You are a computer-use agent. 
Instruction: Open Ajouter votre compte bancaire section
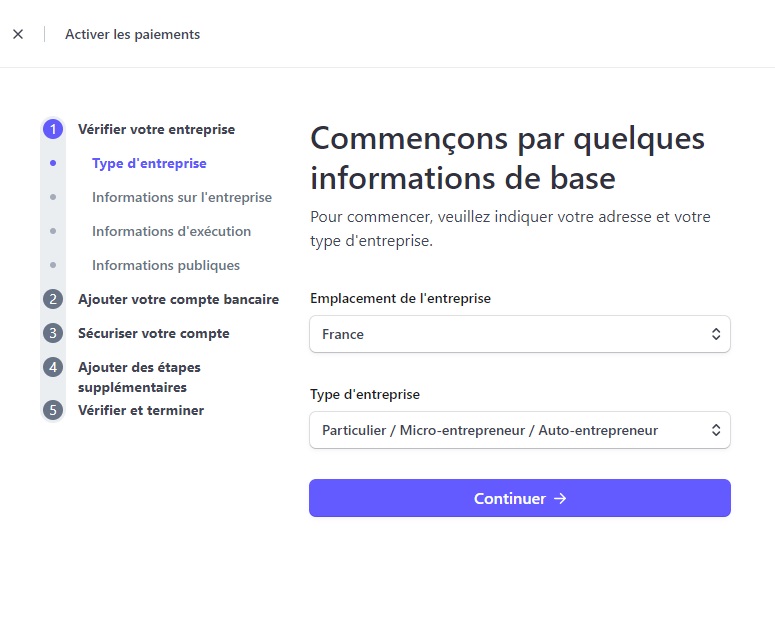[x=178, y=299]
